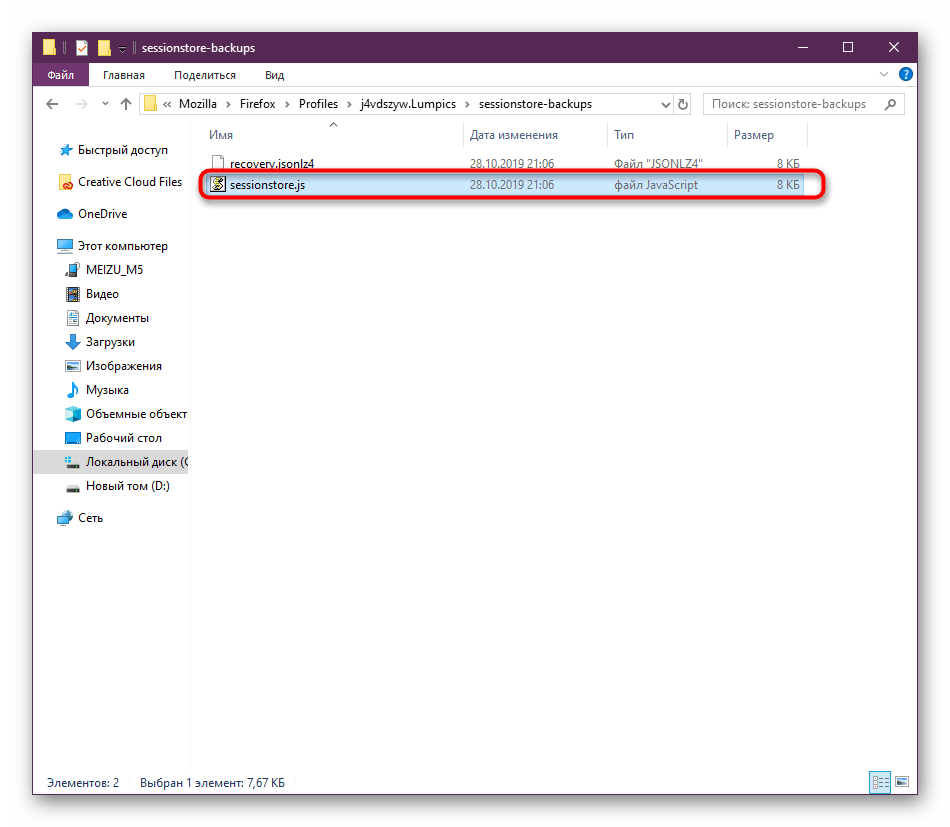Screen dimensions: 950x827
Task: Open the MEIZU_M5 device
Action: [115, 270]
